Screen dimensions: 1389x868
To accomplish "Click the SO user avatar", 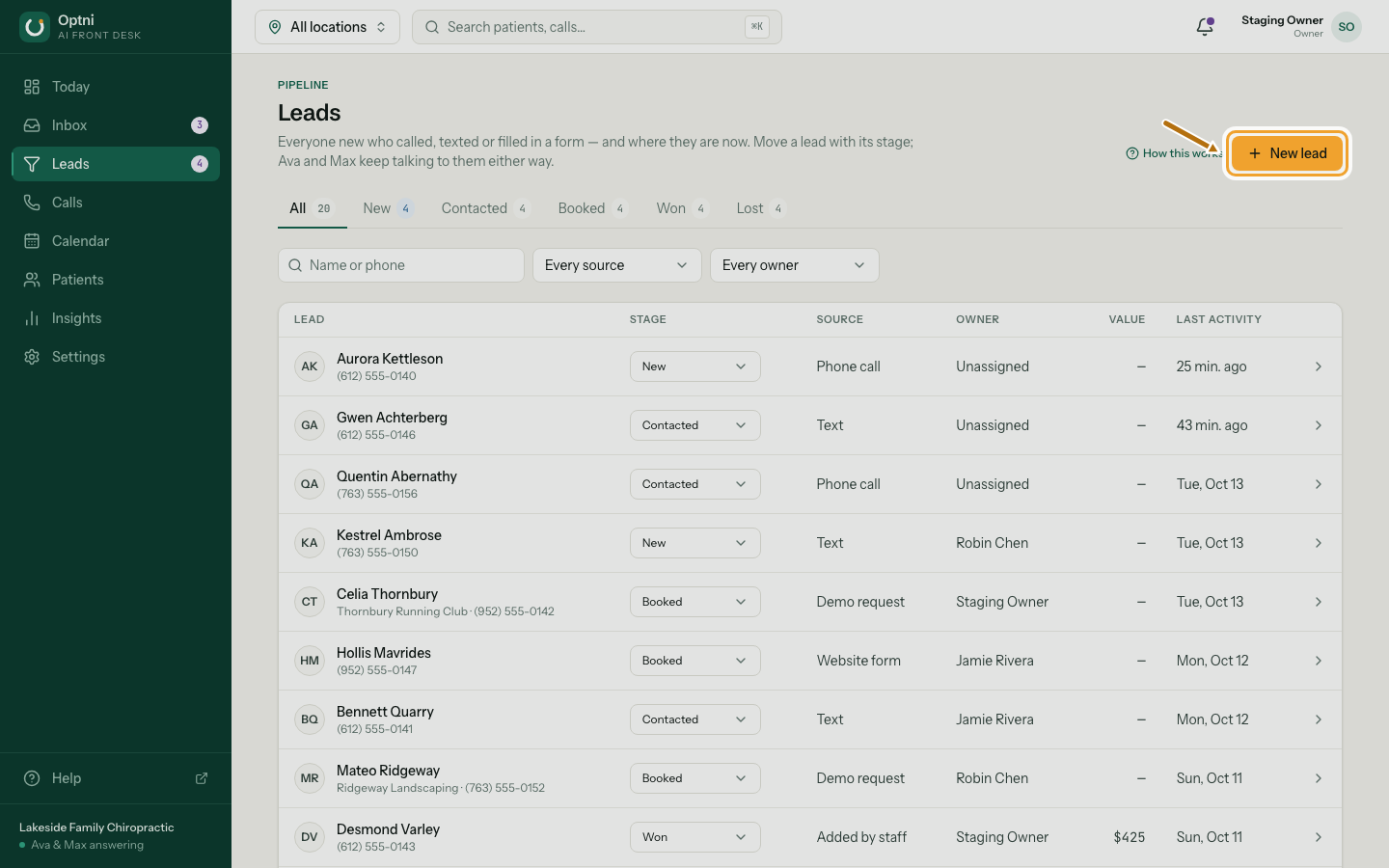I will click(1347, 27).
